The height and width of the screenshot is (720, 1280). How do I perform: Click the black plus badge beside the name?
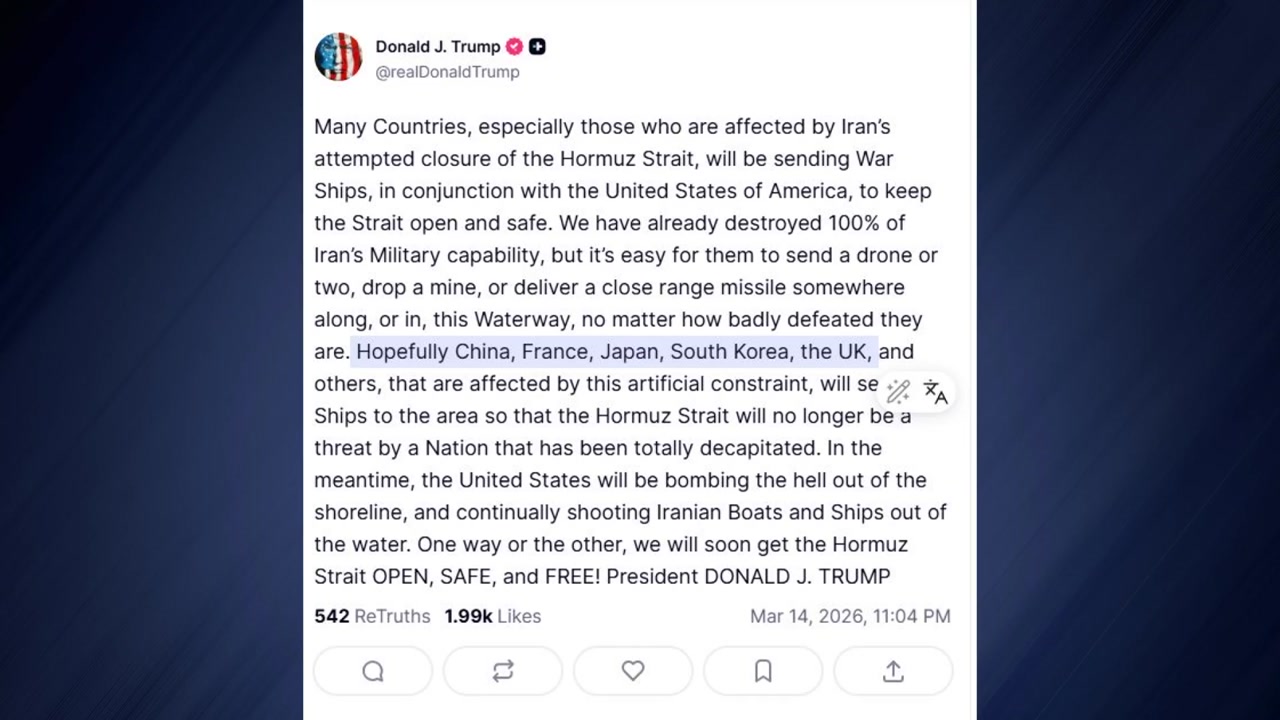pyautogui.click(x=537, y=47)
